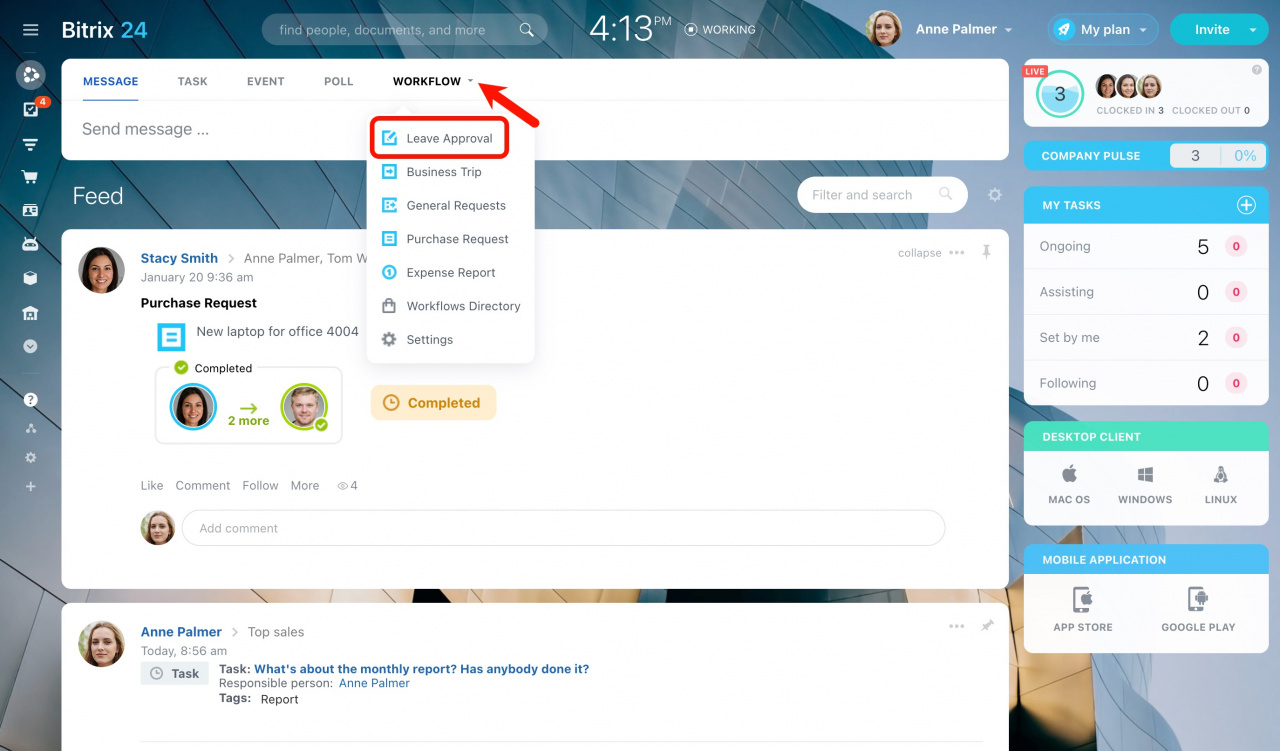Open Anne Palmer post author link
The width and height of the screenshot is (1280, 751).
click(181, 632)
